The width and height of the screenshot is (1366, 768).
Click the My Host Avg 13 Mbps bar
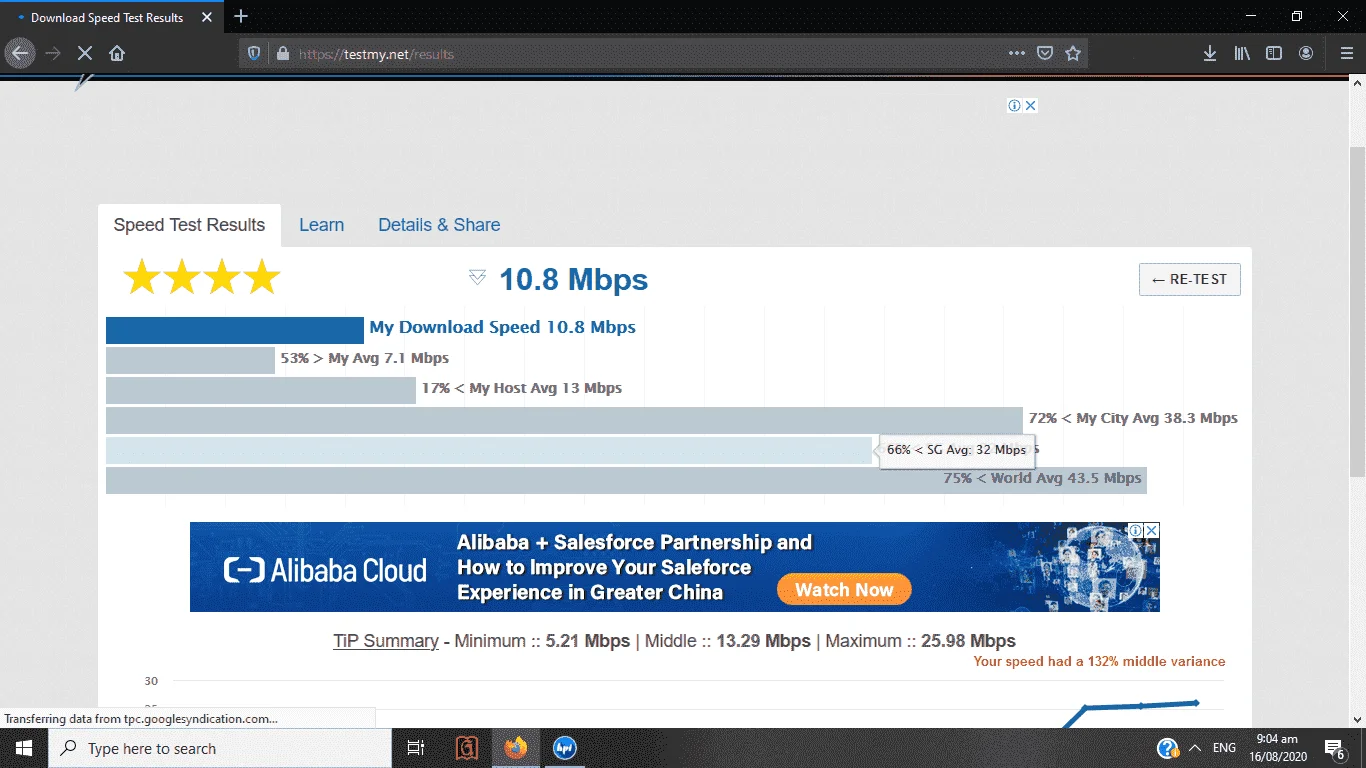coord(261,390)
